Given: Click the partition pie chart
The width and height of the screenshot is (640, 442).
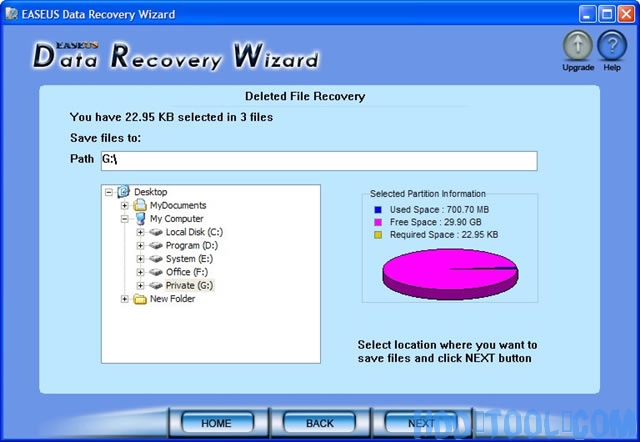Looking at the screenshot, I should point(450,274).
